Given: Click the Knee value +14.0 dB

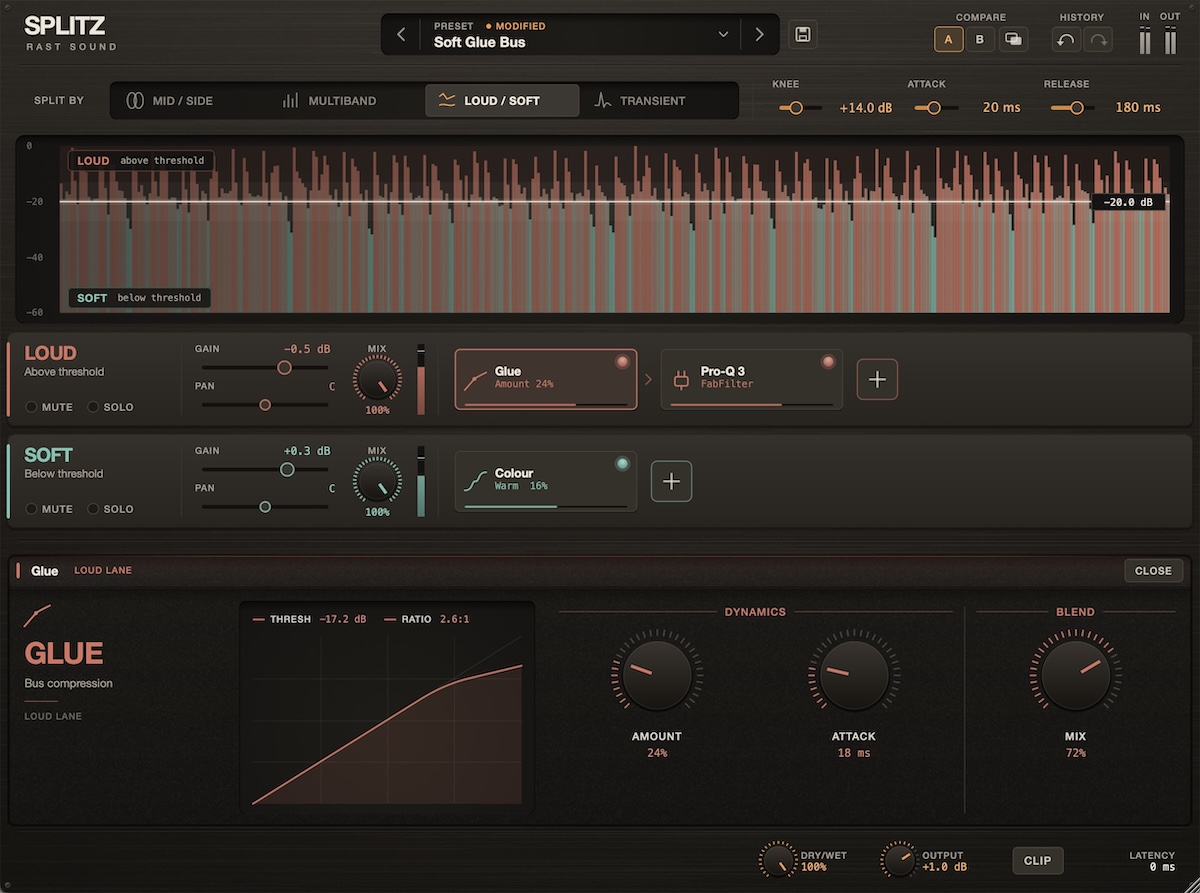Looking at the screenshot, I should 866,107.
